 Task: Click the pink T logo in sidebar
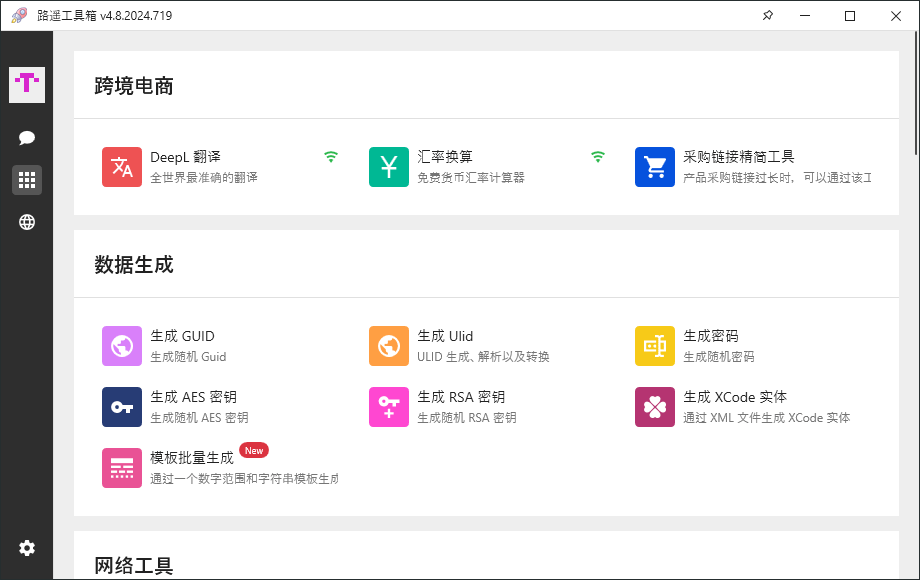pyautogui.click(x=27, y=85)
